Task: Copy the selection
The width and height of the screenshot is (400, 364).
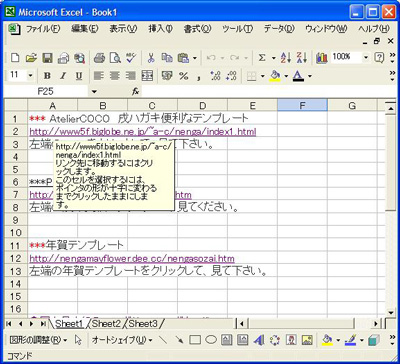Action: [x=167, y=58]
